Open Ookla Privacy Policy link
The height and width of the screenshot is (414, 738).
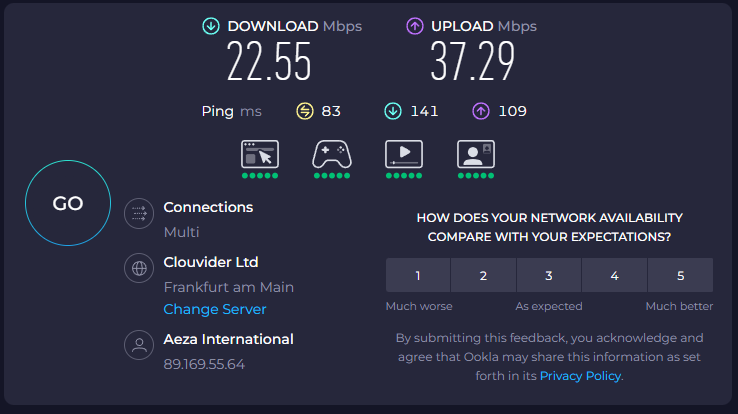(580, 376)
